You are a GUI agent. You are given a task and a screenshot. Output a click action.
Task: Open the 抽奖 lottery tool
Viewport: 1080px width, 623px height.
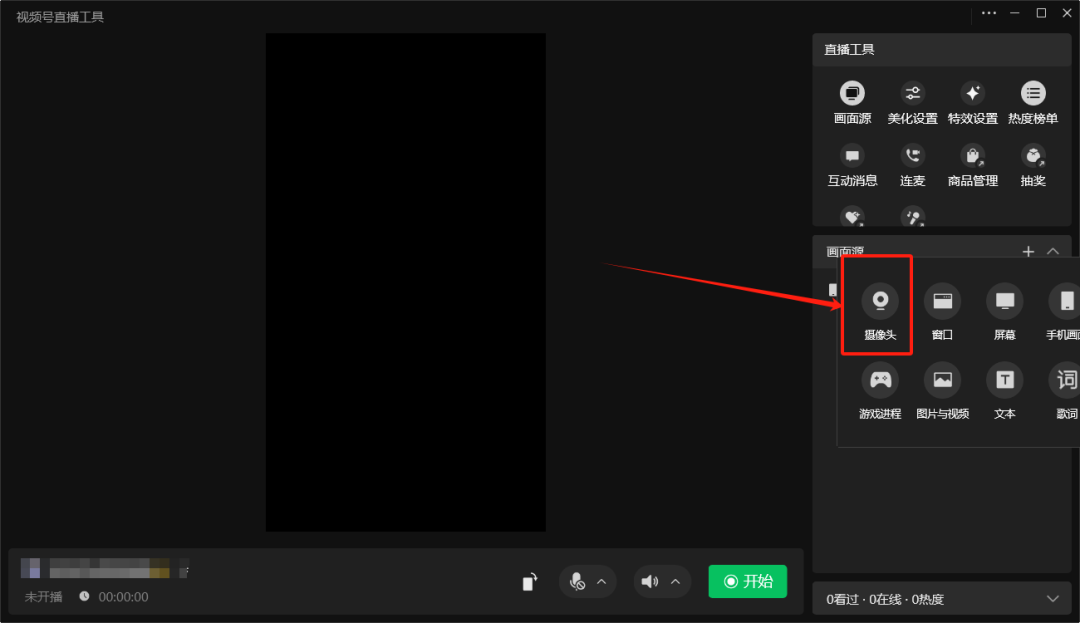pos(1032,156)
